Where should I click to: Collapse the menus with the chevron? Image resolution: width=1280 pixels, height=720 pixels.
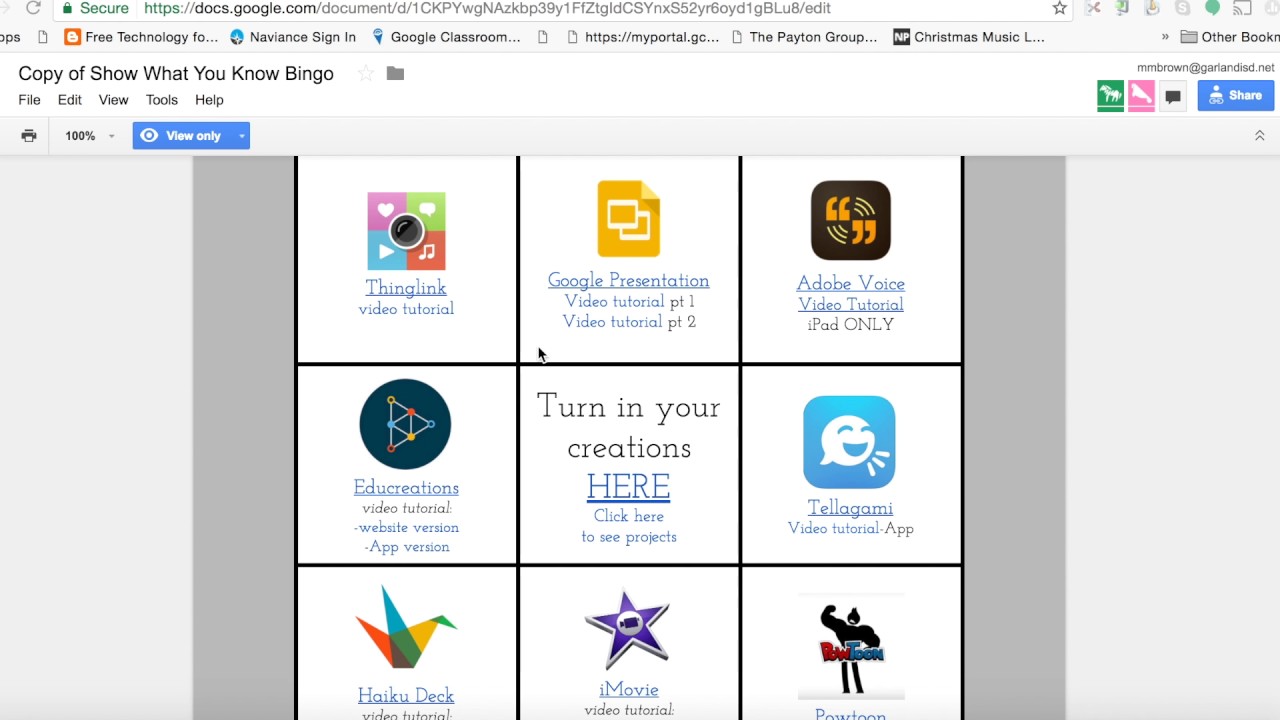point(1259,136)
